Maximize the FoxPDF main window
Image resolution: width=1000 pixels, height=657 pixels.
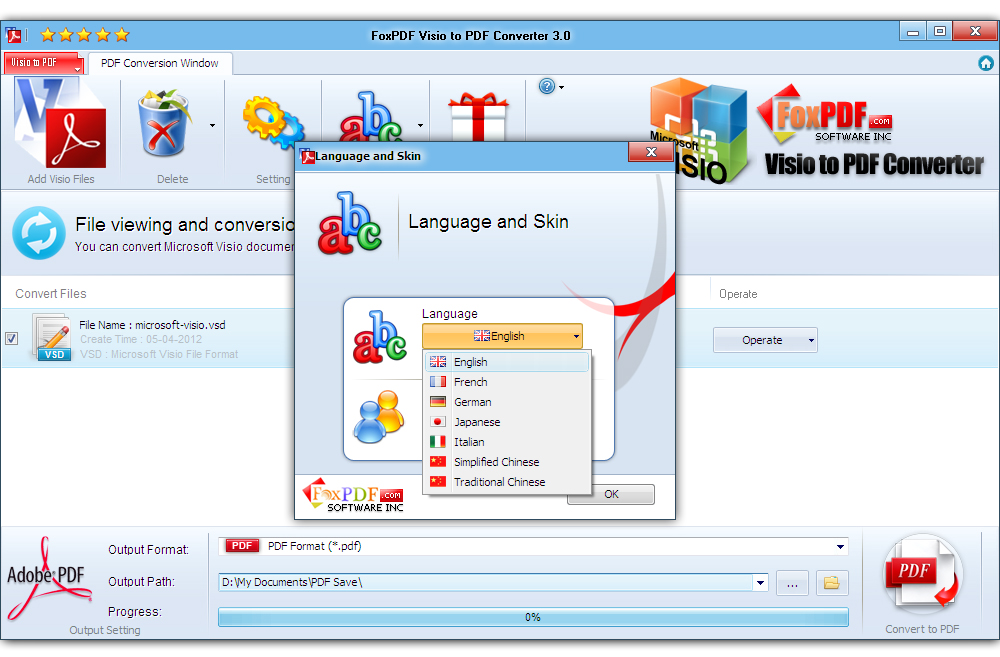[939, 31]
